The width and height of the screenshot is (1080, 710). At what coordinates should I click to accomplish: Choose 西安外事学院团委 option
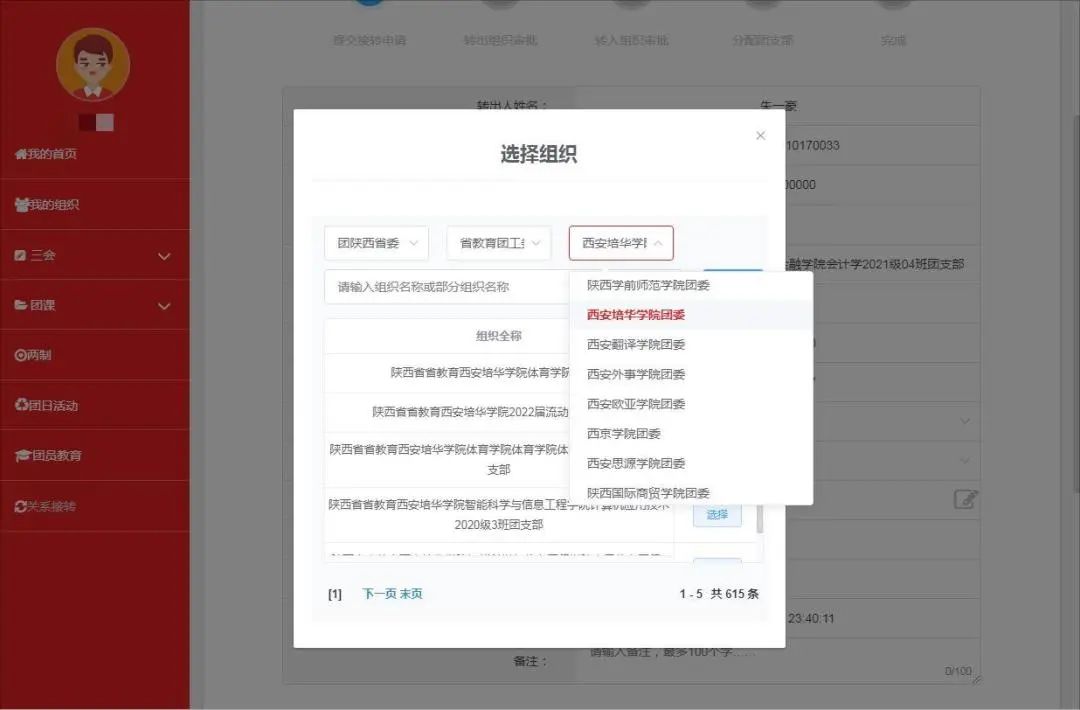tap(636, 375)
